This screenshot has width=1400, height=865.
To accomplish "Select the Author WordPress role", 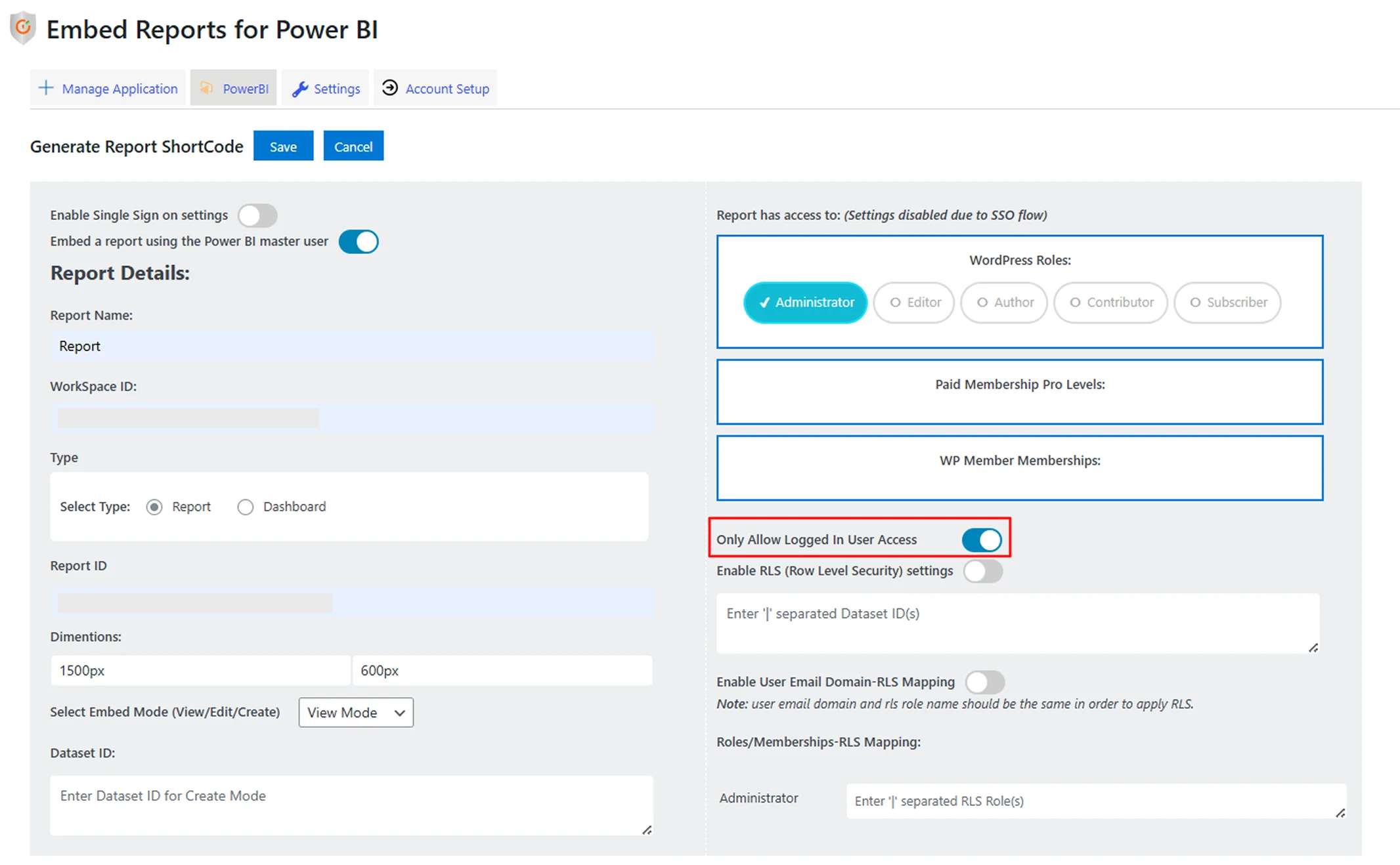I will (x=1004, y=303).
